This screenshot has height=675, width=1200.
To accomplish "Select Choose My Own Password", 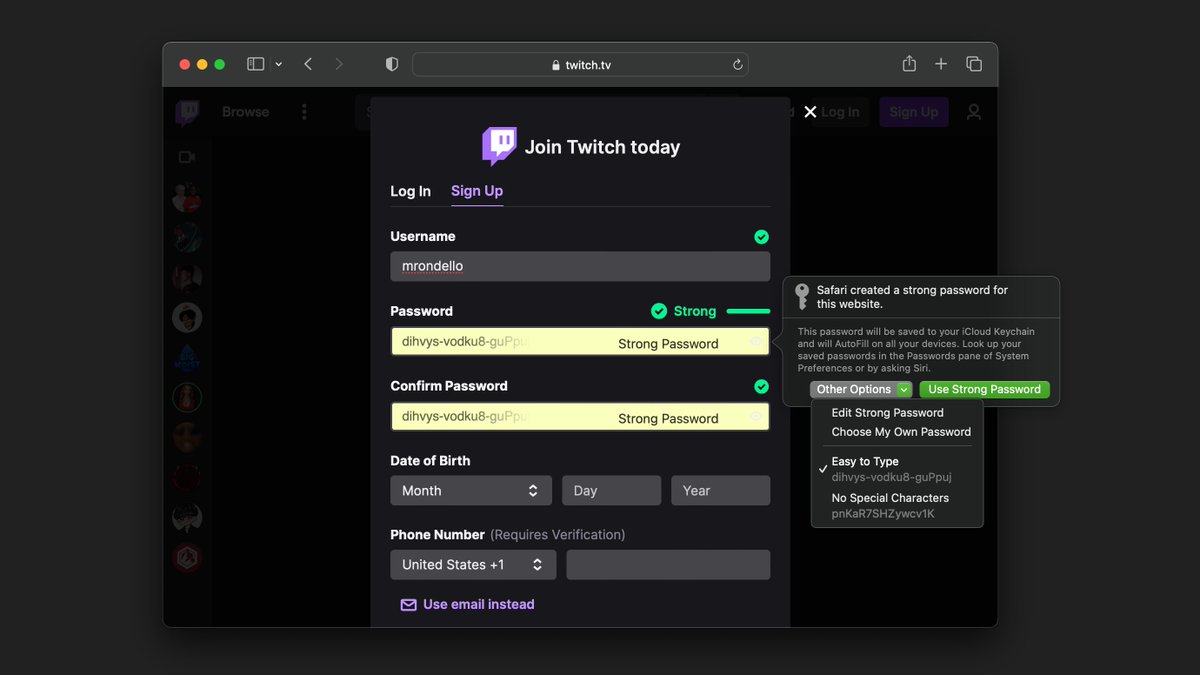I will click(x=901, y=432).
